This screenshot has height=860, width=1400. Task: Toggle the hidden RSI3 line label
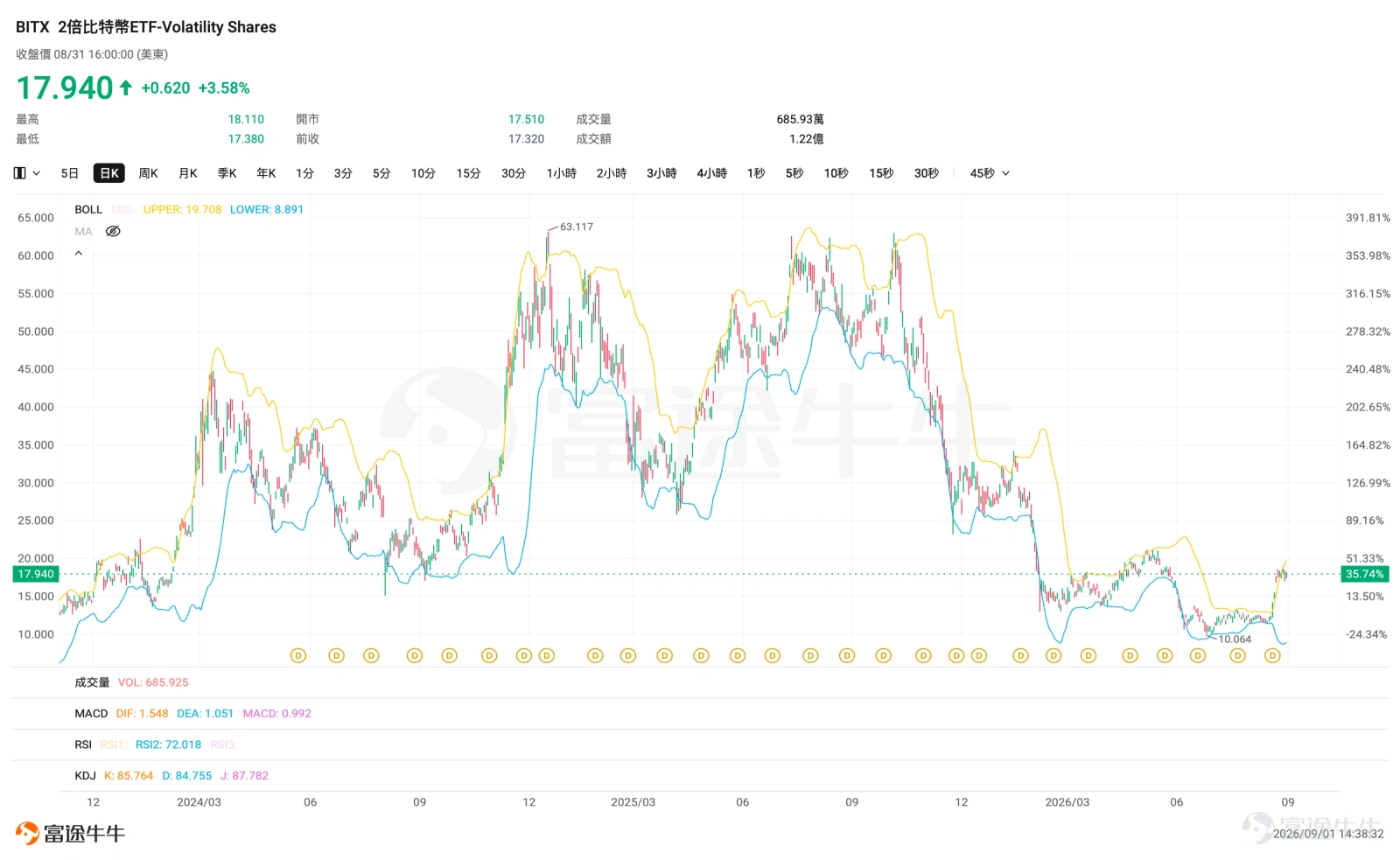[223, 745]
